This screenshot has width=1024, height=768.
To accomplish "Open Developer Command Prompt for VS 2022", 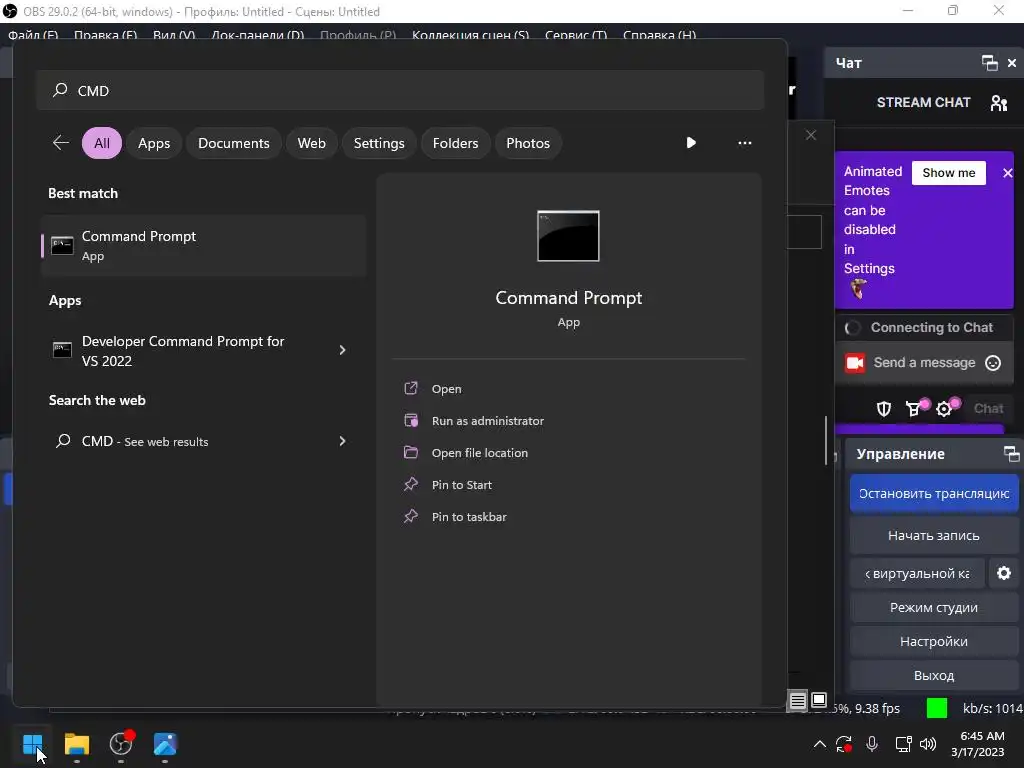I will pos(183,351).
